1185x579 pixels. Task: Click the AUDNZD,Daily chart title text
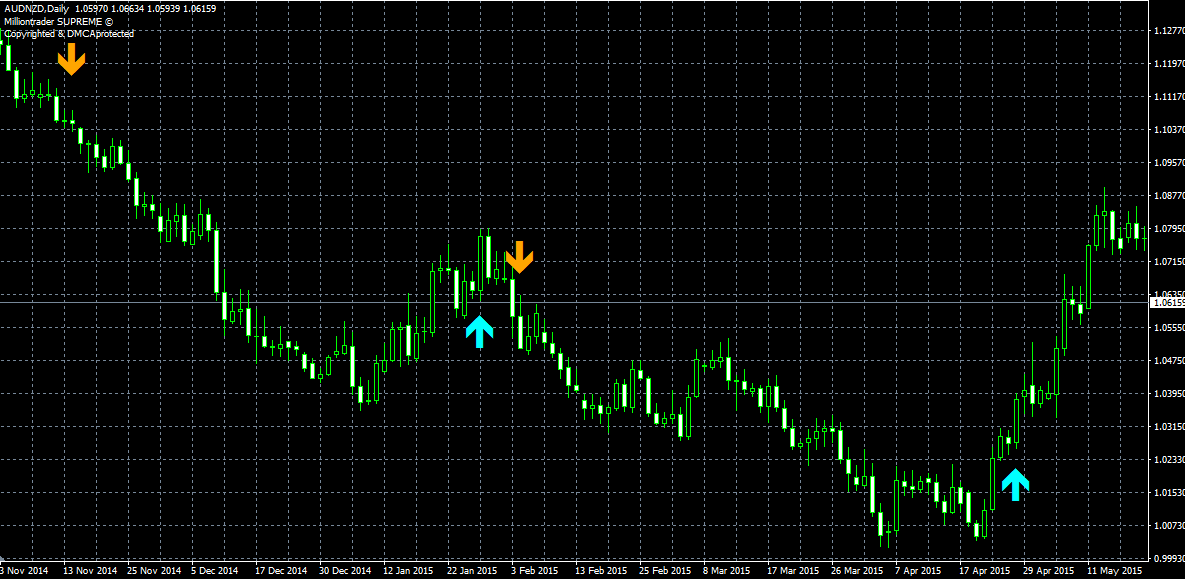(36, 11)
